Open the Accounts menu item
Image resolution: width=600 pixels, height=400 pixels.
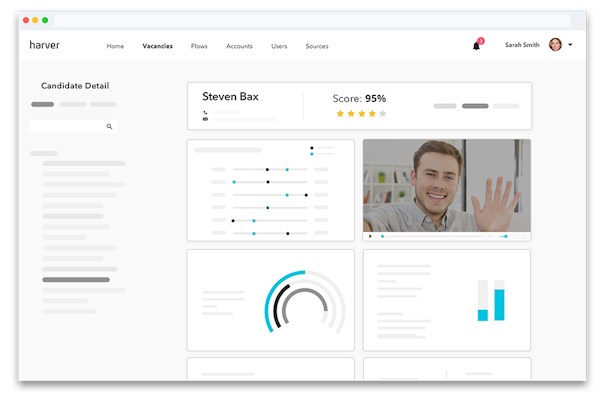[239, 46]
